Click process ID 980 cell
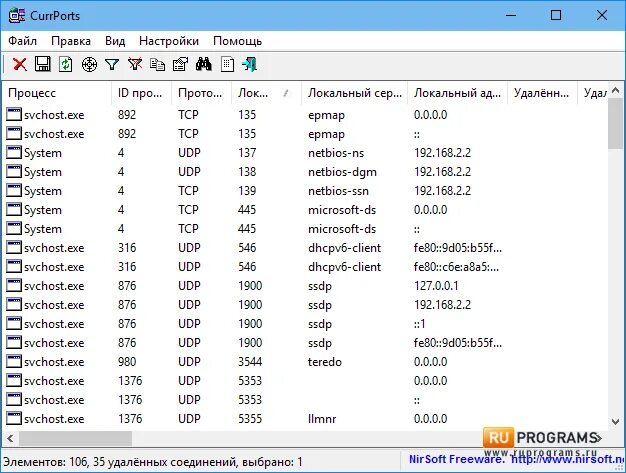 click(x=127, y=362)
